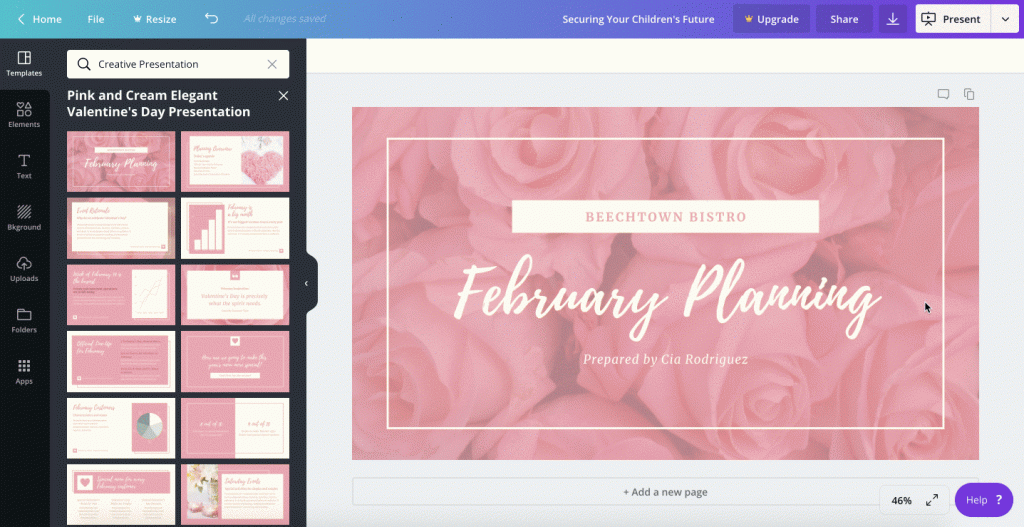Select the Valentine's Day quote template thumbnail
The width and height of the screenshot is (1024, 527).
tap(235, 295)
